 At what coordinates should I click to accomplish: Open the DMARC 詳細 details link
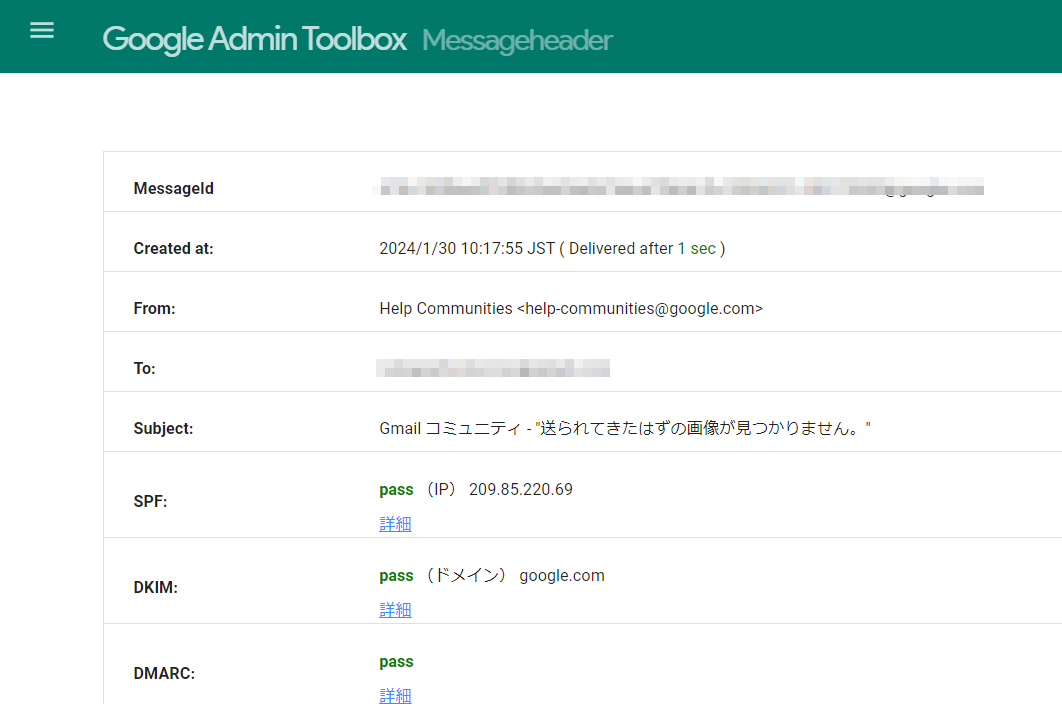[x=396, y=695]
